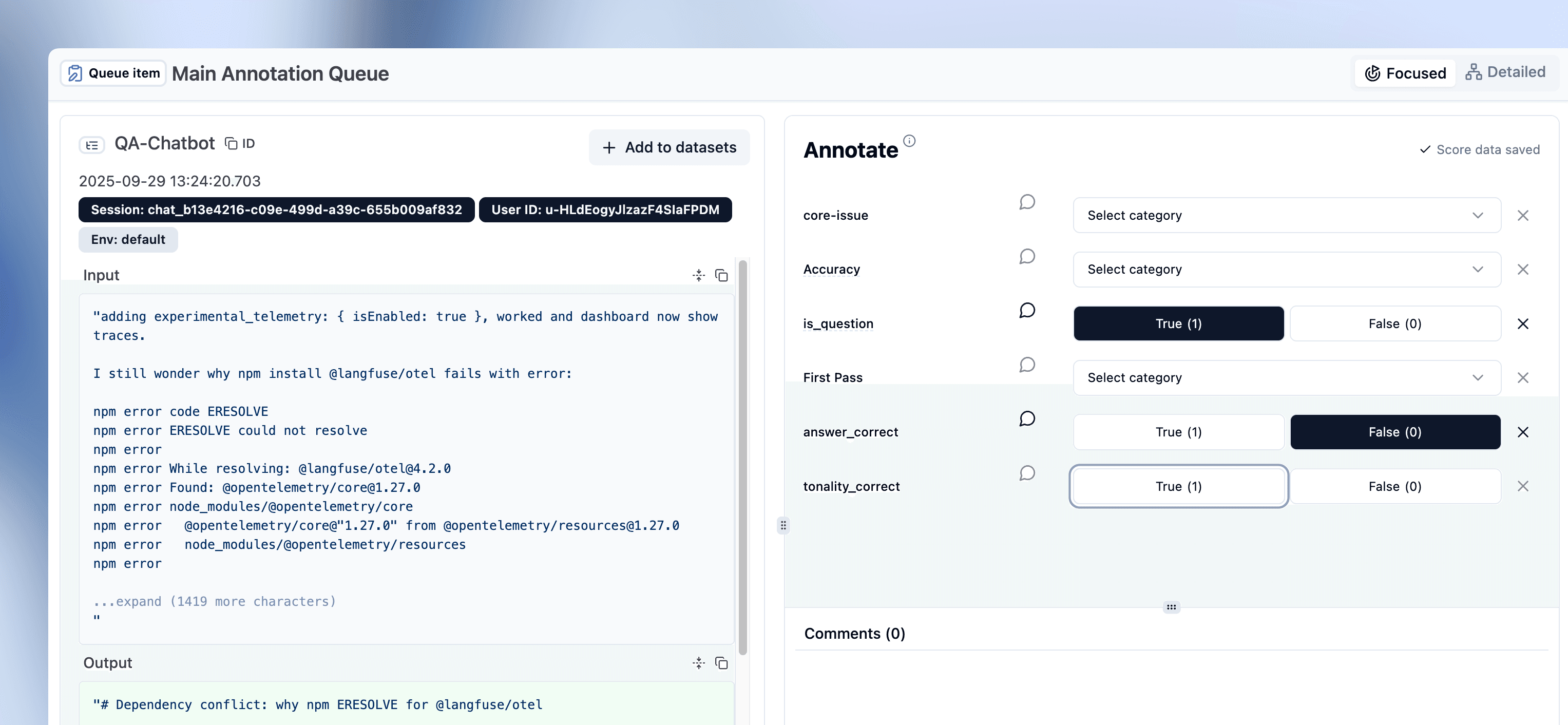Open comment bubble for Accuracy score
The width and height of the screenshot is (1568, 725).
pyautogui.click(x=1027, y=256)
